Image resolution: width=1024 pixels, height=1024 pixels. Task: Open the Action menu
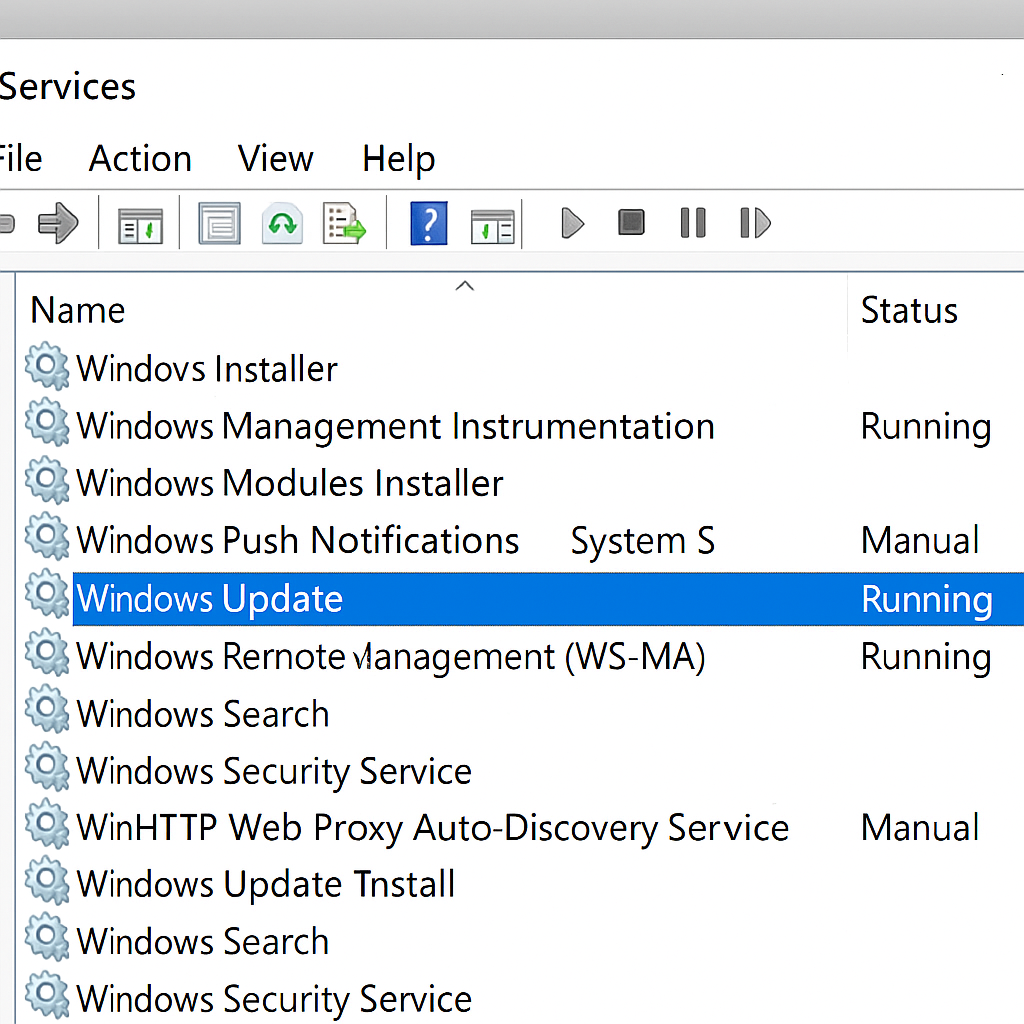[140, 158]
